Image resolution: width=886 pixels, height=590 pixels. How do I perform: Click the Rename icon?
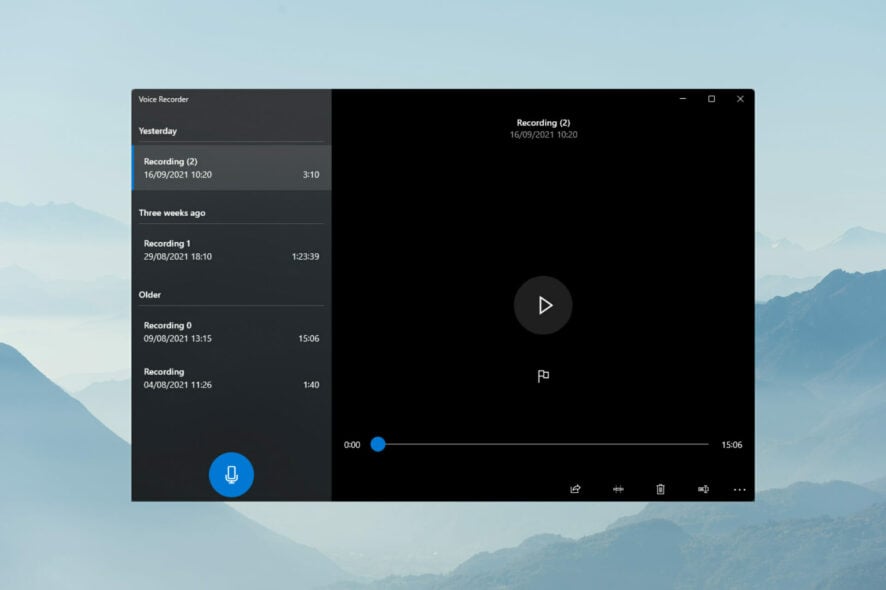point(703,489)
